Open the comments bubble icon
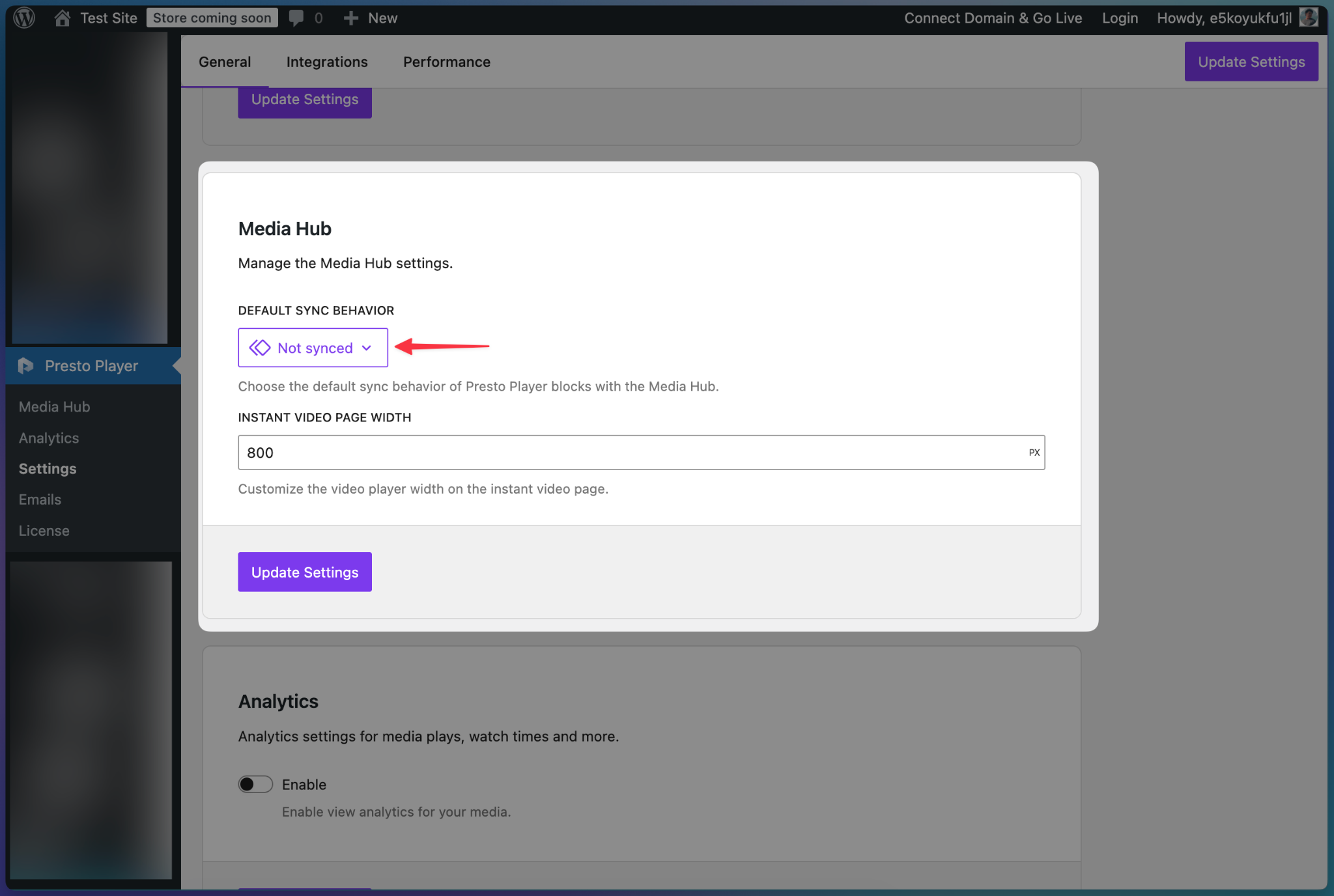 pos(296,18)
